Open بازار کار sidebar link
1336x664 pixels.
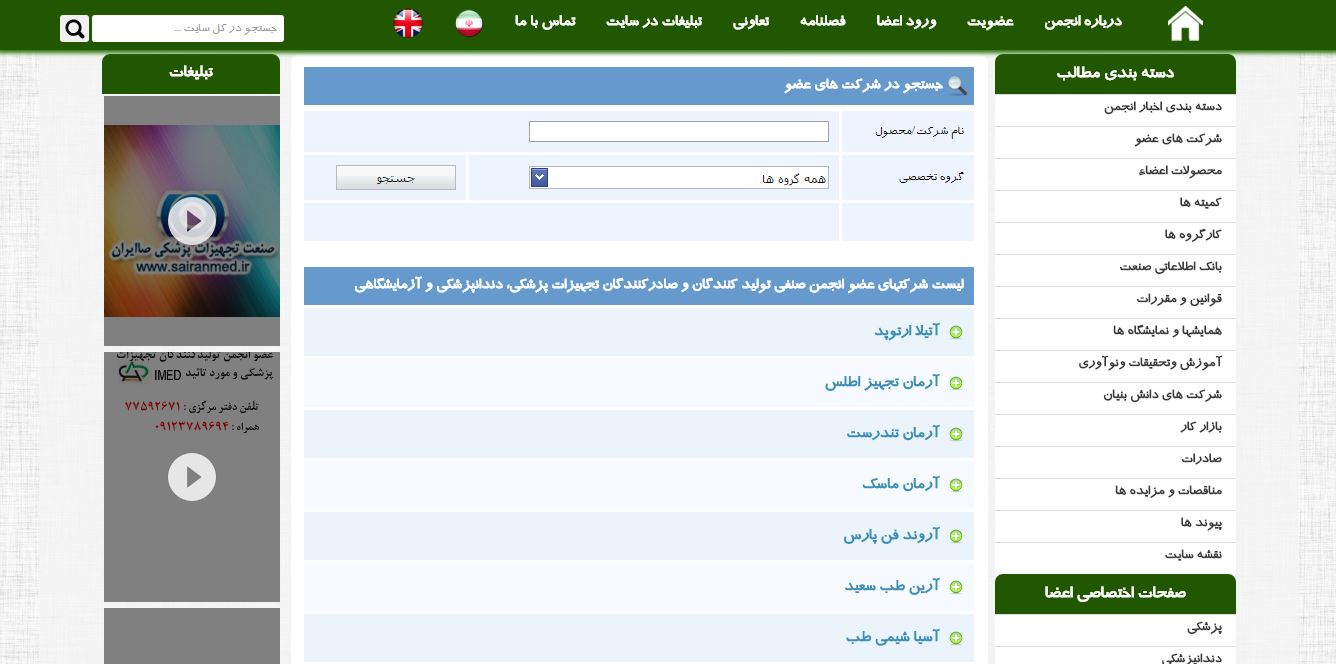(1201, 427)
